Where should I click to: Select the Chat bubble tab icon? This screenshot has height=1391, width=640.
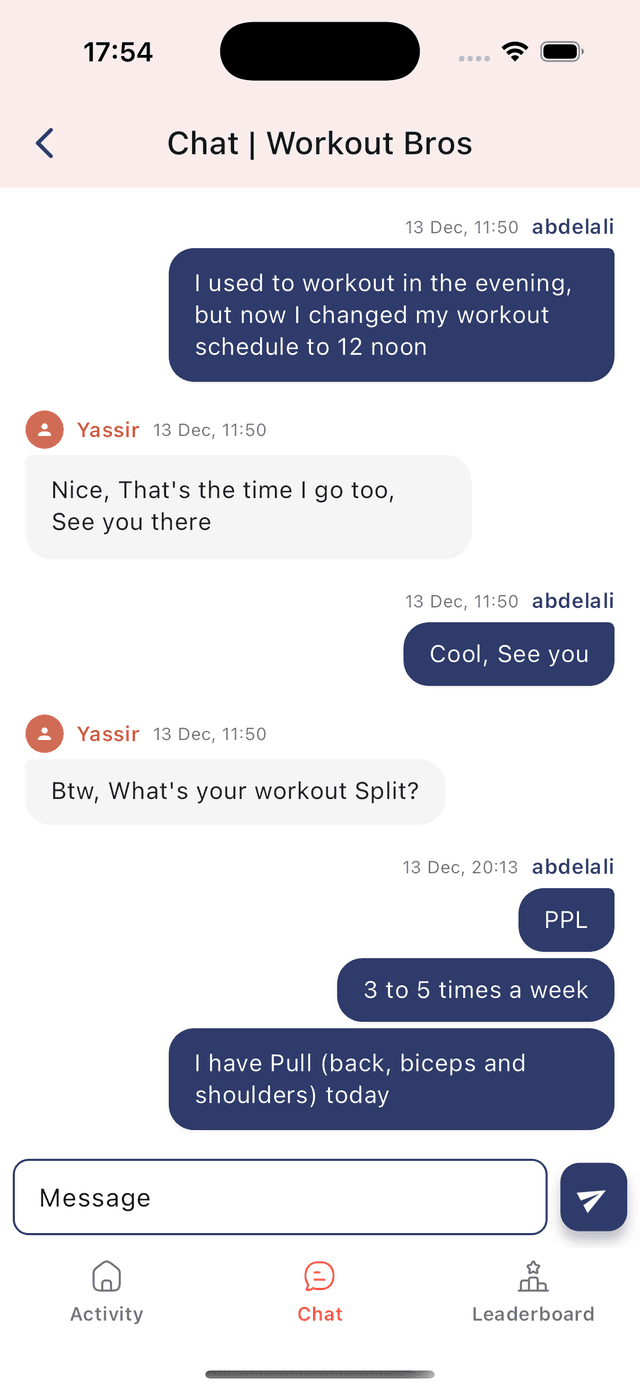[319, 1276]
